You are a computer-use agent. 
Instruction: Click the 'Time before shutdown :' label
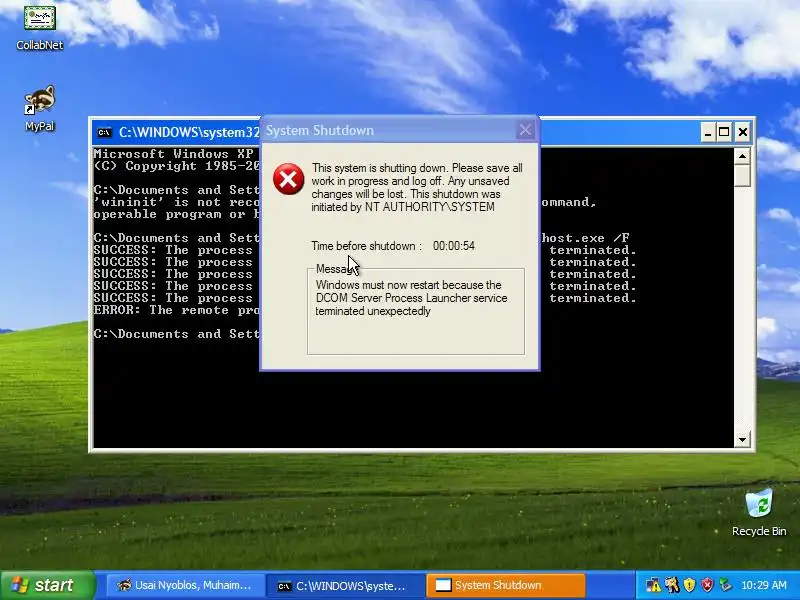click(x=367, y=246)
